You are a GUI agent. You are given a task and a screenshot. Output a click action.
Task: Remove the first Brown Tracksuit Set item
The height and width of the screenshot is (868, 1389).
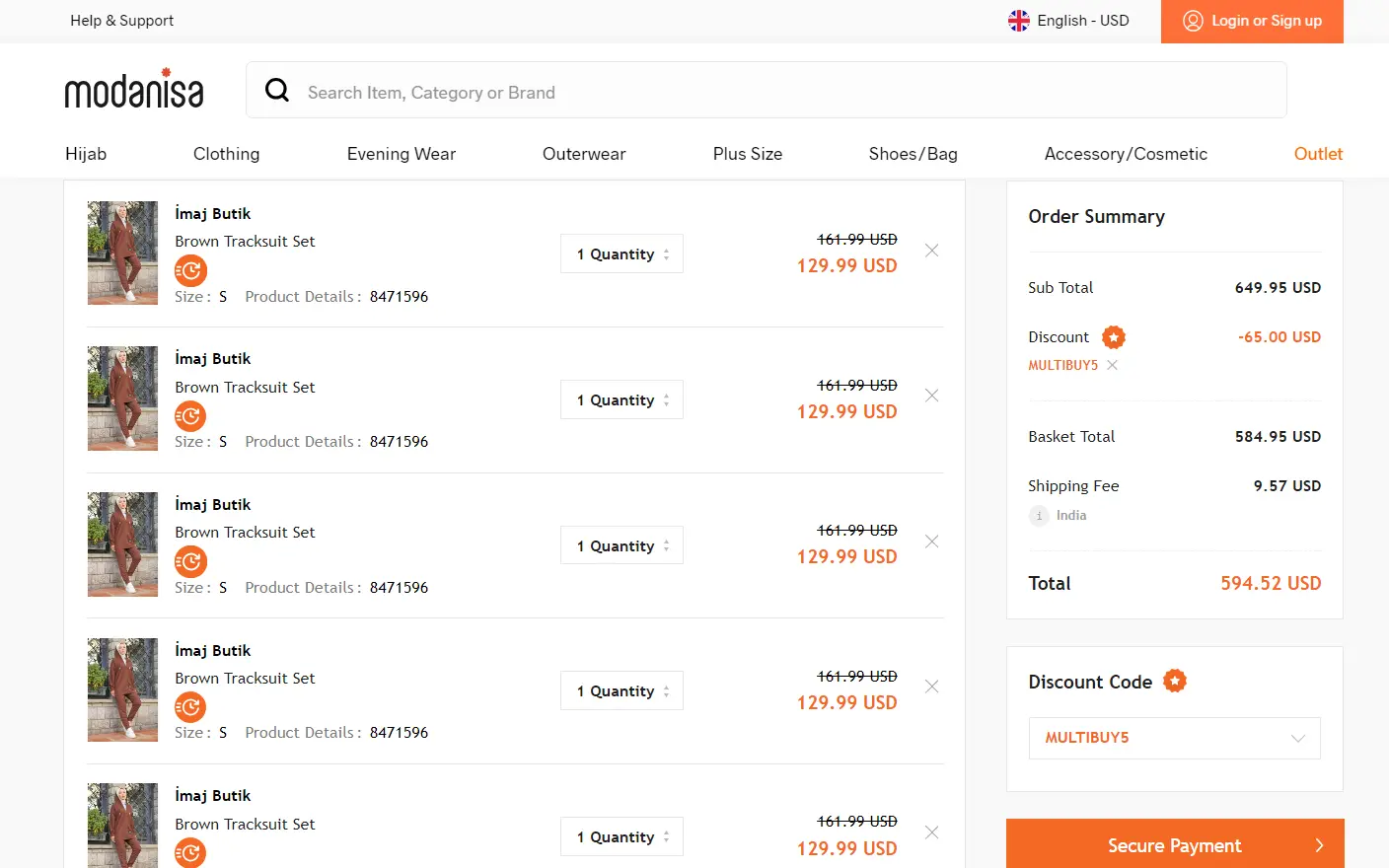(931, 251)
